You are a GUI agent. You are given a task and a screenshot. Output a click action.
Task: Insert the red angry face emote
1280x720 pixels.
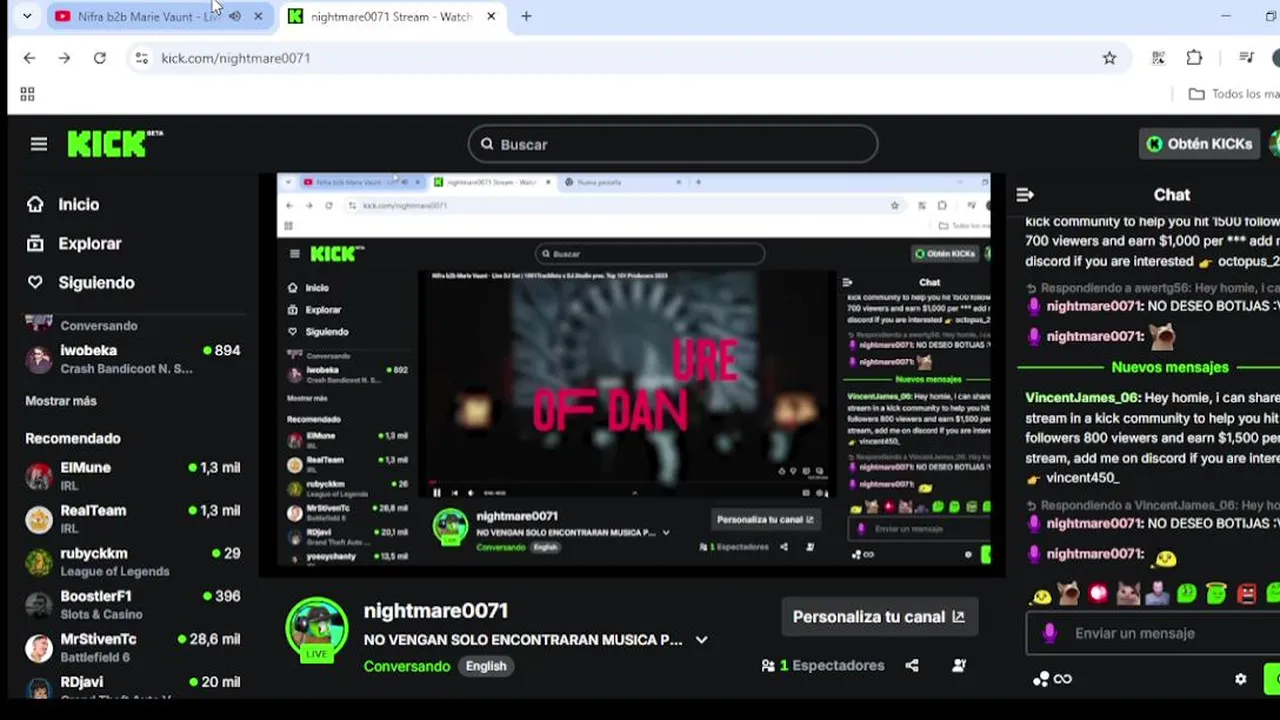point(1246,594)
